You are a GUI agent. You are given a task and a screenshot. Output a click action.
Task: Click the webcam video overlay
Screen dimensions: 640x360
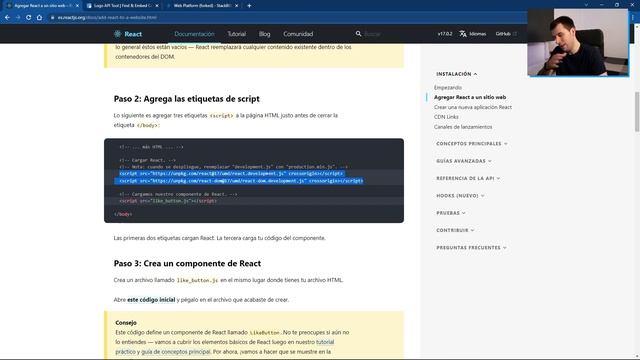[x=578, y=42]
